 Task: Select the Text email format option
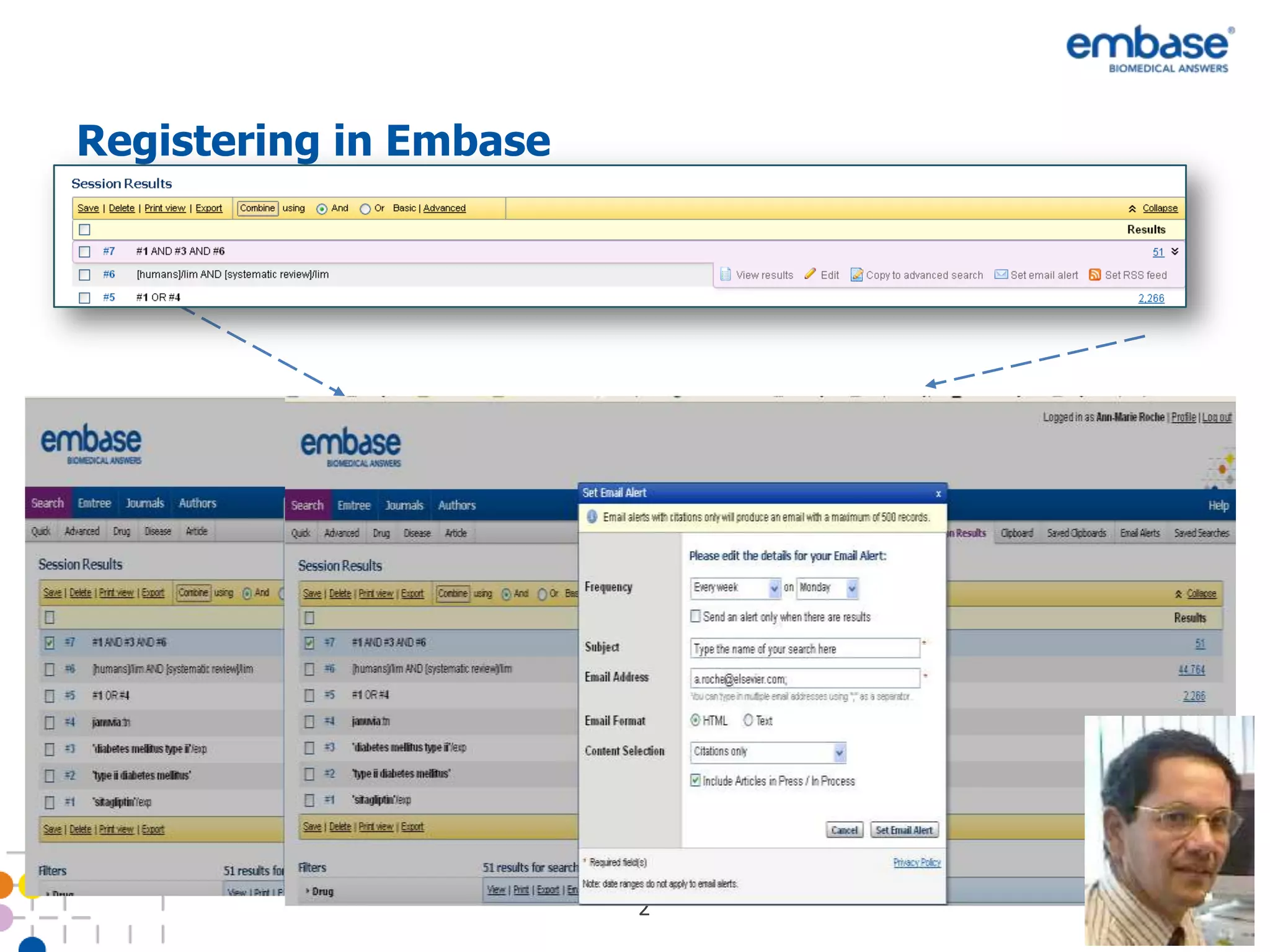(x=748, y=720)
